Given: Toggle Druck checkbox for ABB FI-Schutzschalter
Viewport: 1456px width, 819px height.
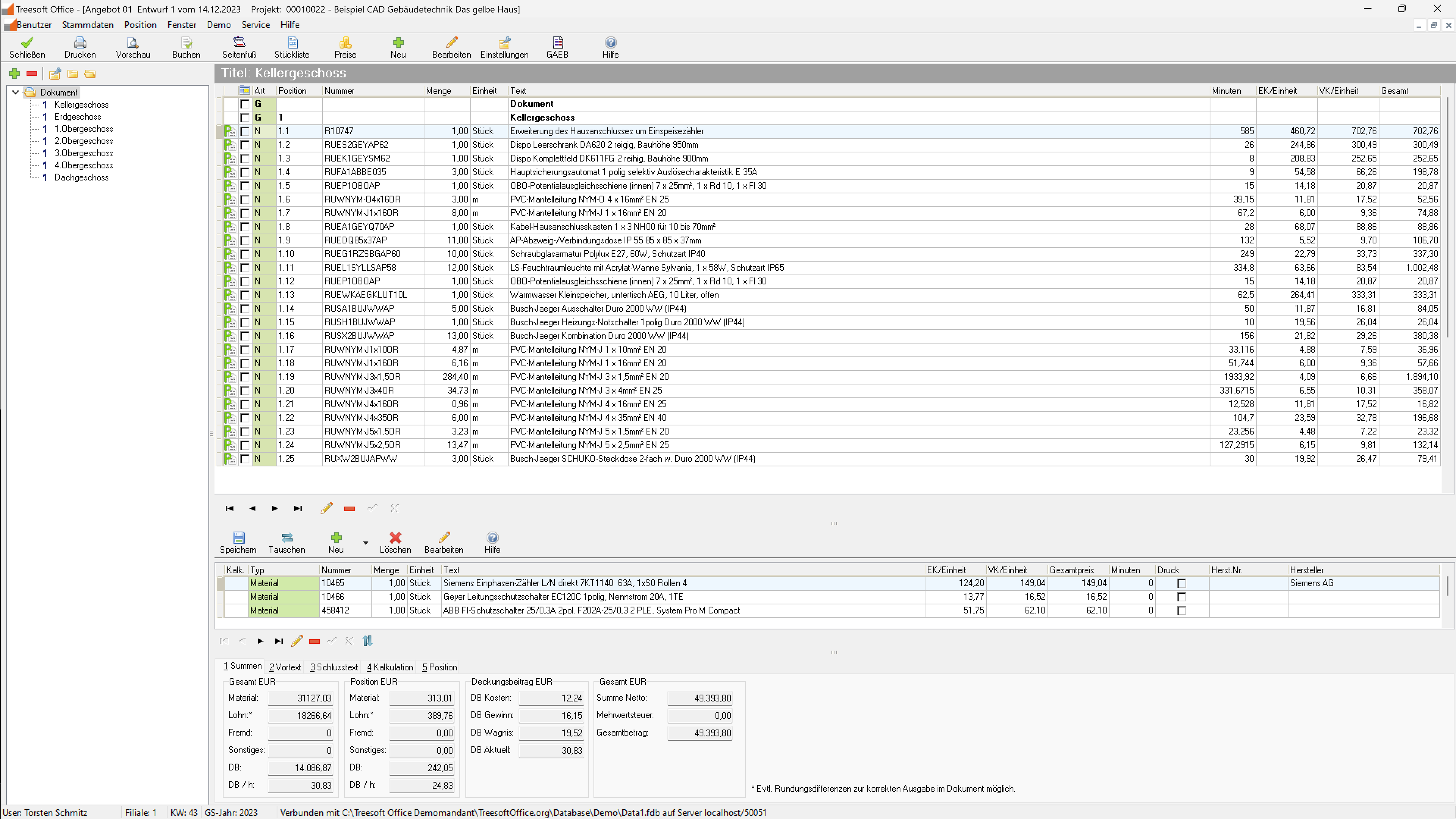Looking at the screenshot, I should tap(1181, 611).
